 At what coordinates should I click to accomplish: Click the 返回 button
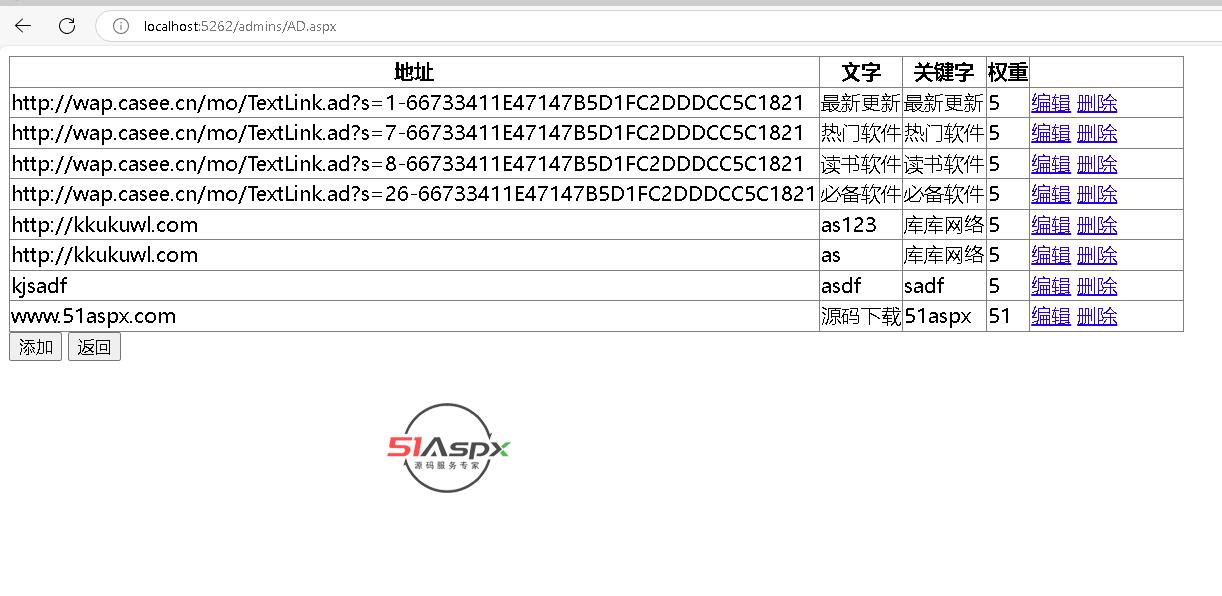pos(94,347)
